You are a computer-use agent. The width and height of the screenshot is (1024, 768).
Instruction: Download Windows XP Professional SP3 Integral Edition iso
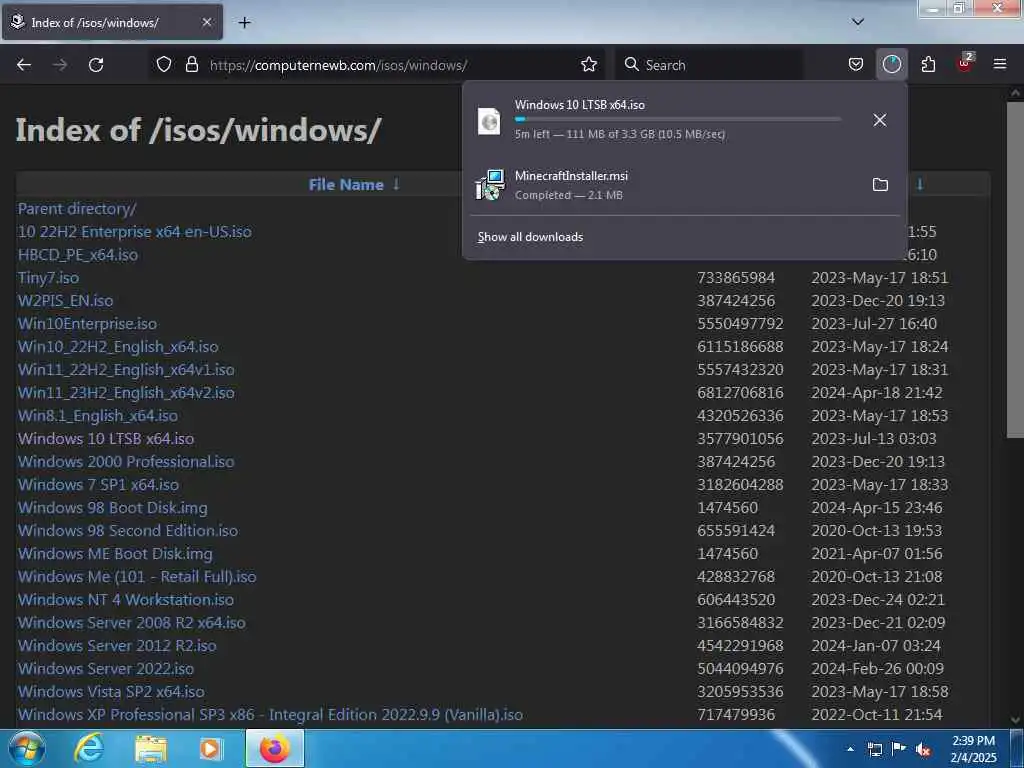click(270, 714)
